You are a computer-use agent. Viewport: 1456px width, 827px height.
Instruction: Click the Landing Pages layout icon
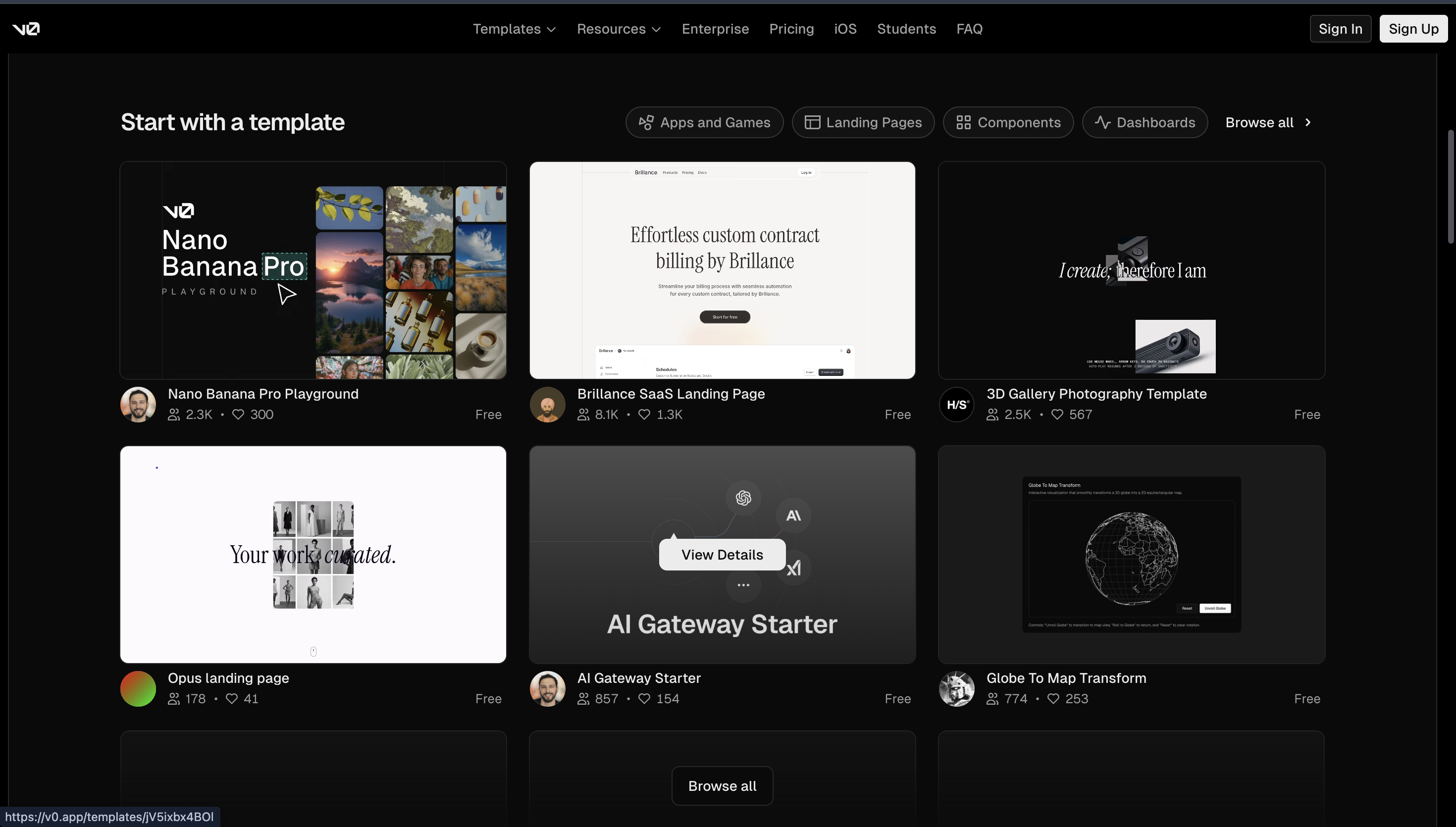(812, 123)
